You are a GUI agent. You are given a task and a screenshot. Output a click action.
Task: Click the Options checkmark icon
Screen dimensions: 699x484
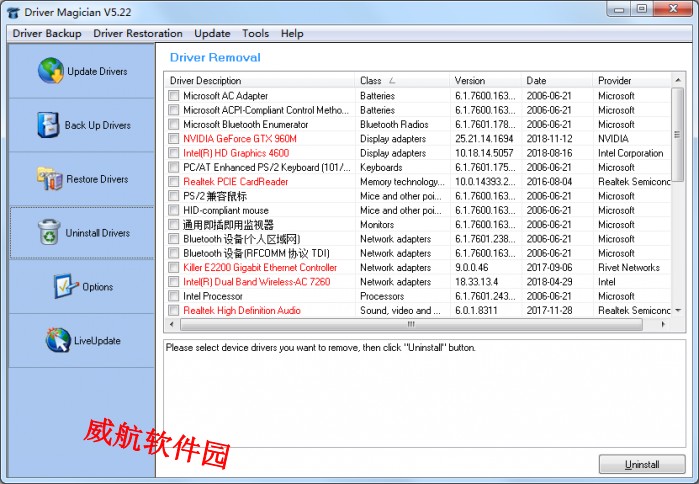66,286
